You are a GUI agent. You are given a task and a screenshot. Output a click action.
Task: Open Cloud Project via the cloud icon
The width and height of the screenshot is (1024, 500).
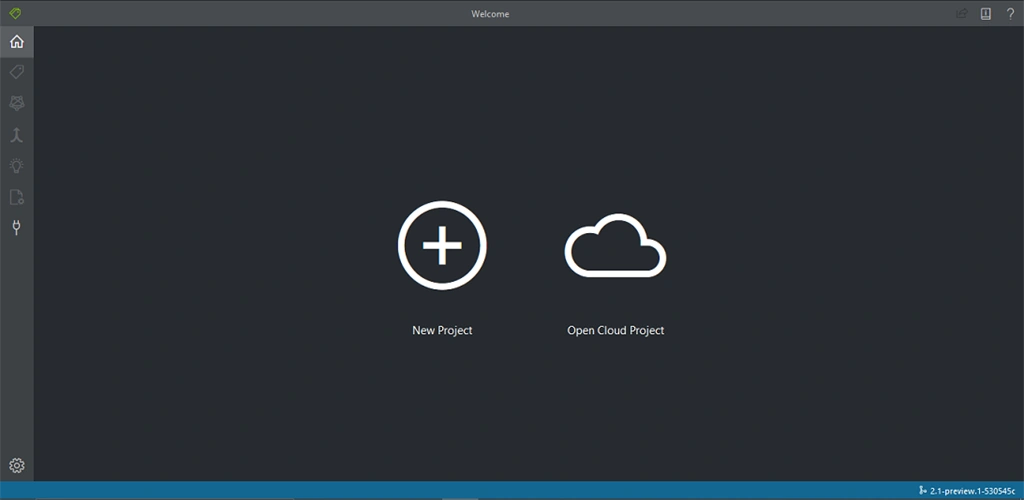(x=615, y=245)
